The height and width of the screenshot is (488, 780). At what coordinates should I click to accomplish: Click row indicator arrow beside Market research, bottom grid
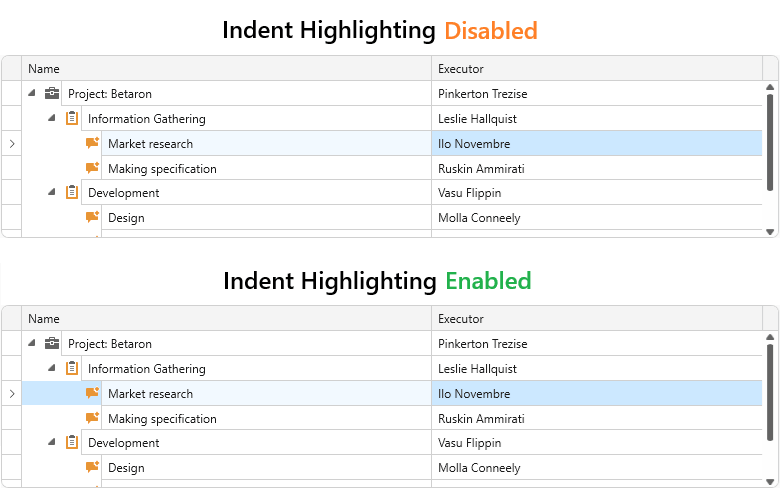point(12,393)
